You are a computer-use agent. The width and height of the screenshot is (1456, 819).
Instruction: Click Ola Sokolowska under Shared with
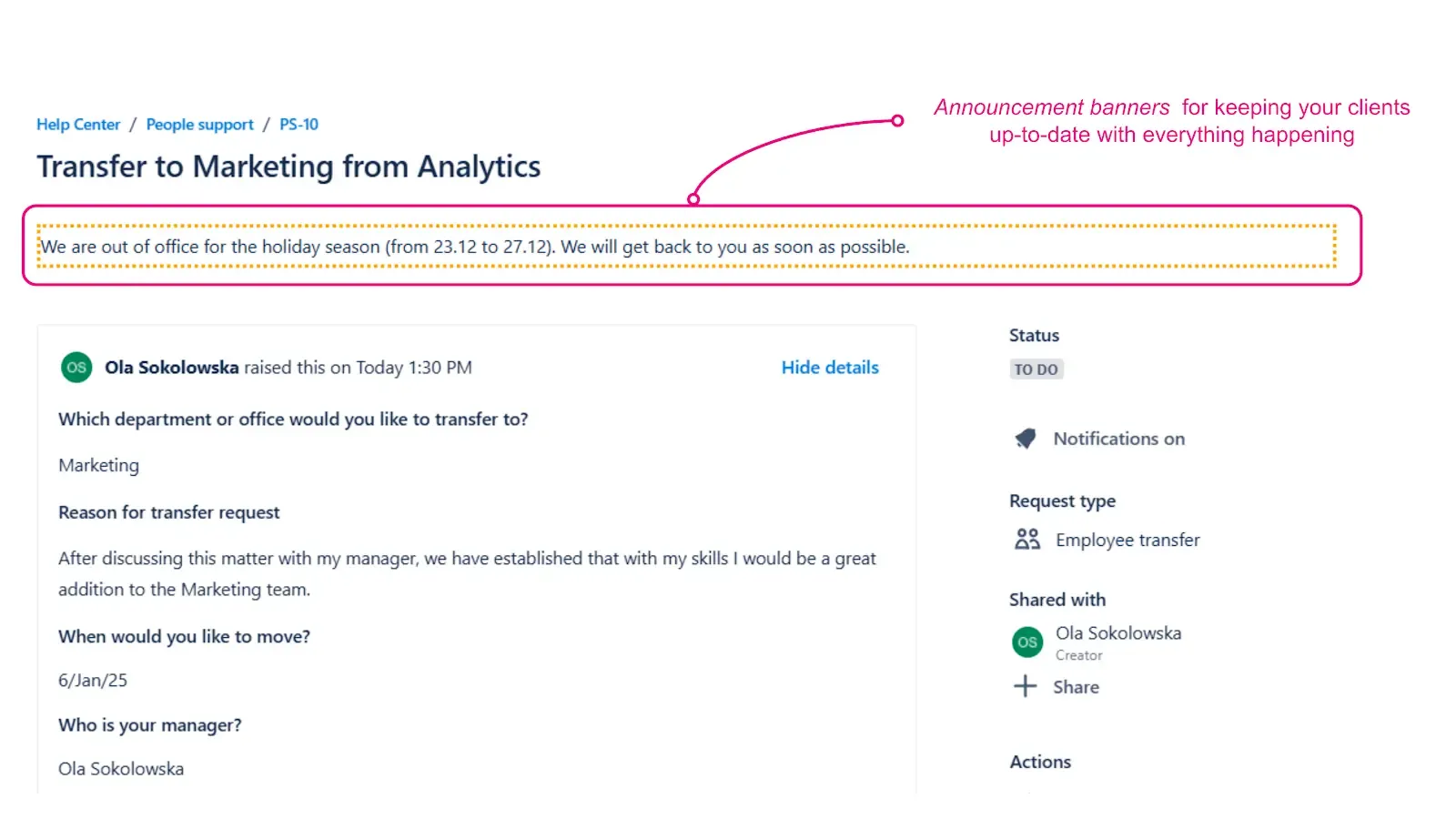[x=1118, y=633]
